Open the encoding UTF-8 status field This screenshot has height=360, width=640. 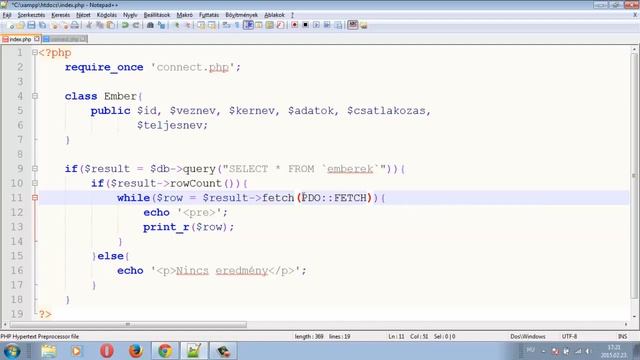point(569,336)
